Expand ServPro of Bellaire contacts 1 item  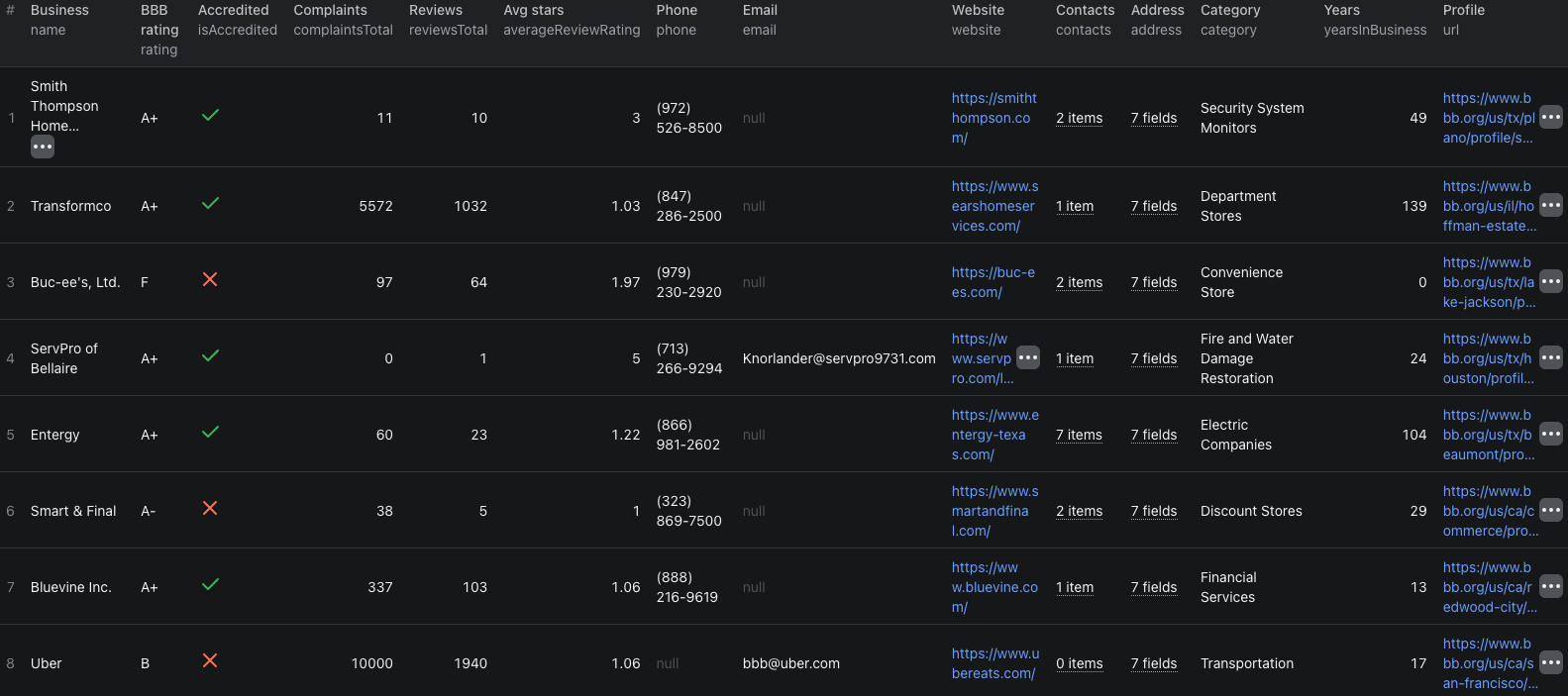pyautogui.click(x=1075, y=358)
